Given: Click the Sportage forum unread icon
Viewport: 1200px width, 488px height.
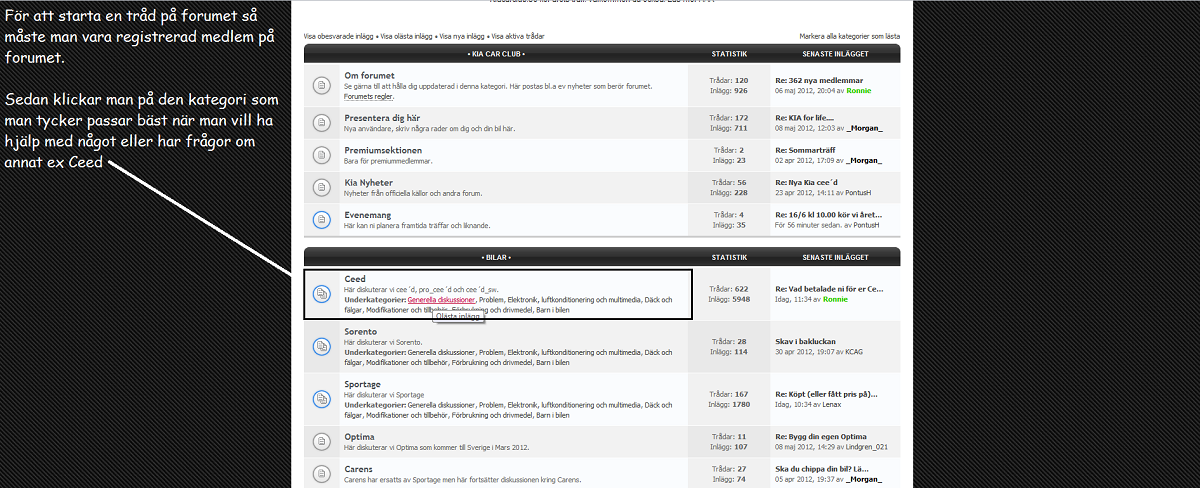Looking at the screenshot, I should 321,398.
